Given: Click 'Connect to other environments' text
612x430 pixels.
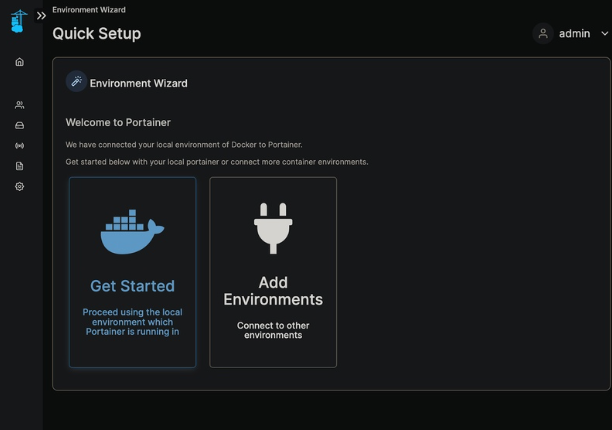Looking at the screenshot, I should tap(273, 330).
